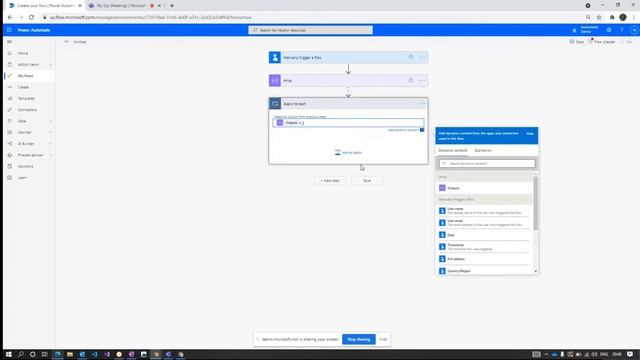Open help for Manually trigger a flow
The image size is (640, 360).
tap(411, 58)
